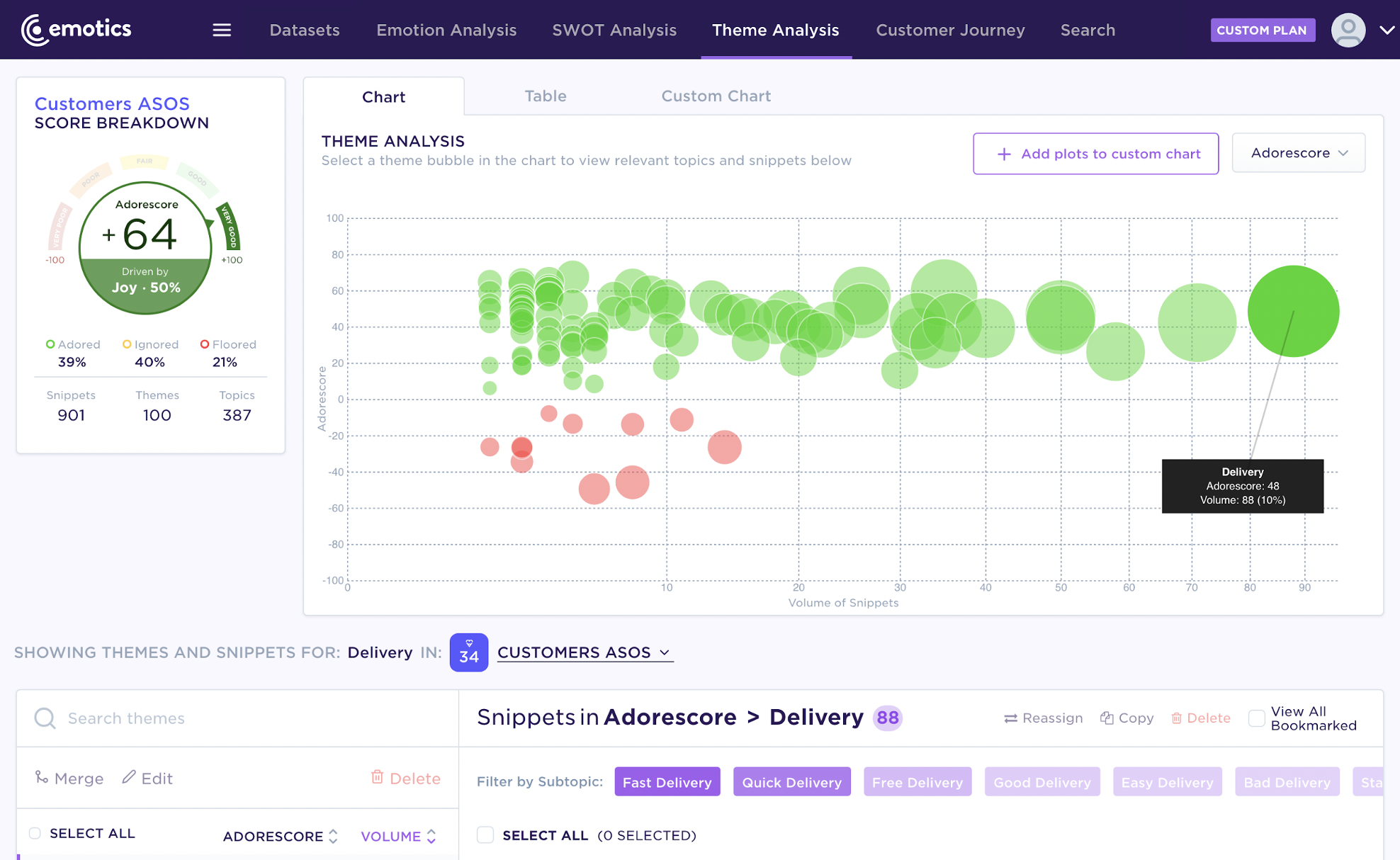Click the CUSTOM PLAN badge
Viewport: 1400px width, 860px height.
[1262, 30]
